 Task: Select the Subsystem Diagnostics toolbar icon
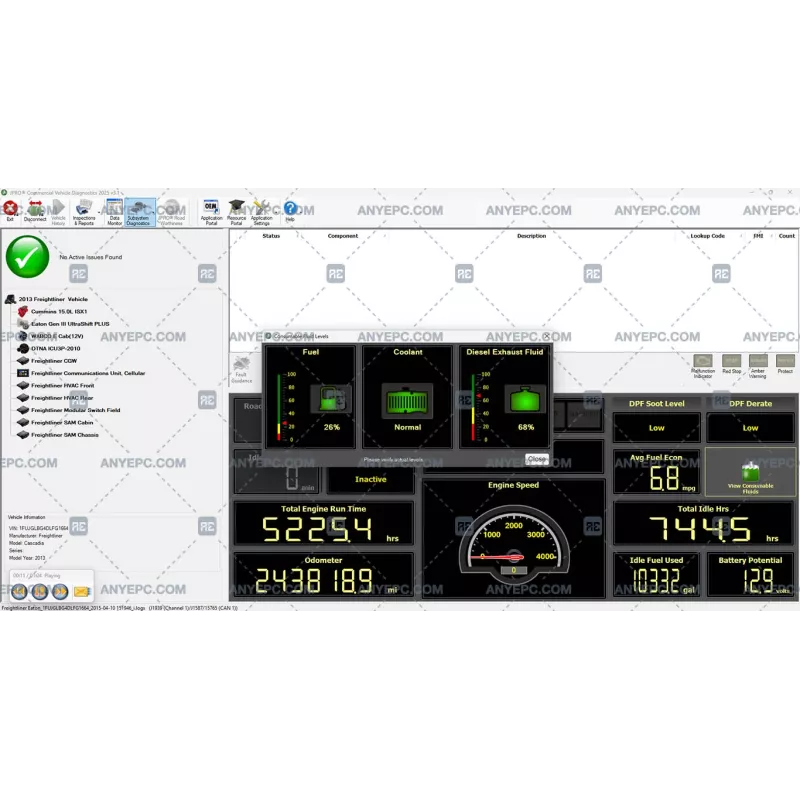(137, 211)
